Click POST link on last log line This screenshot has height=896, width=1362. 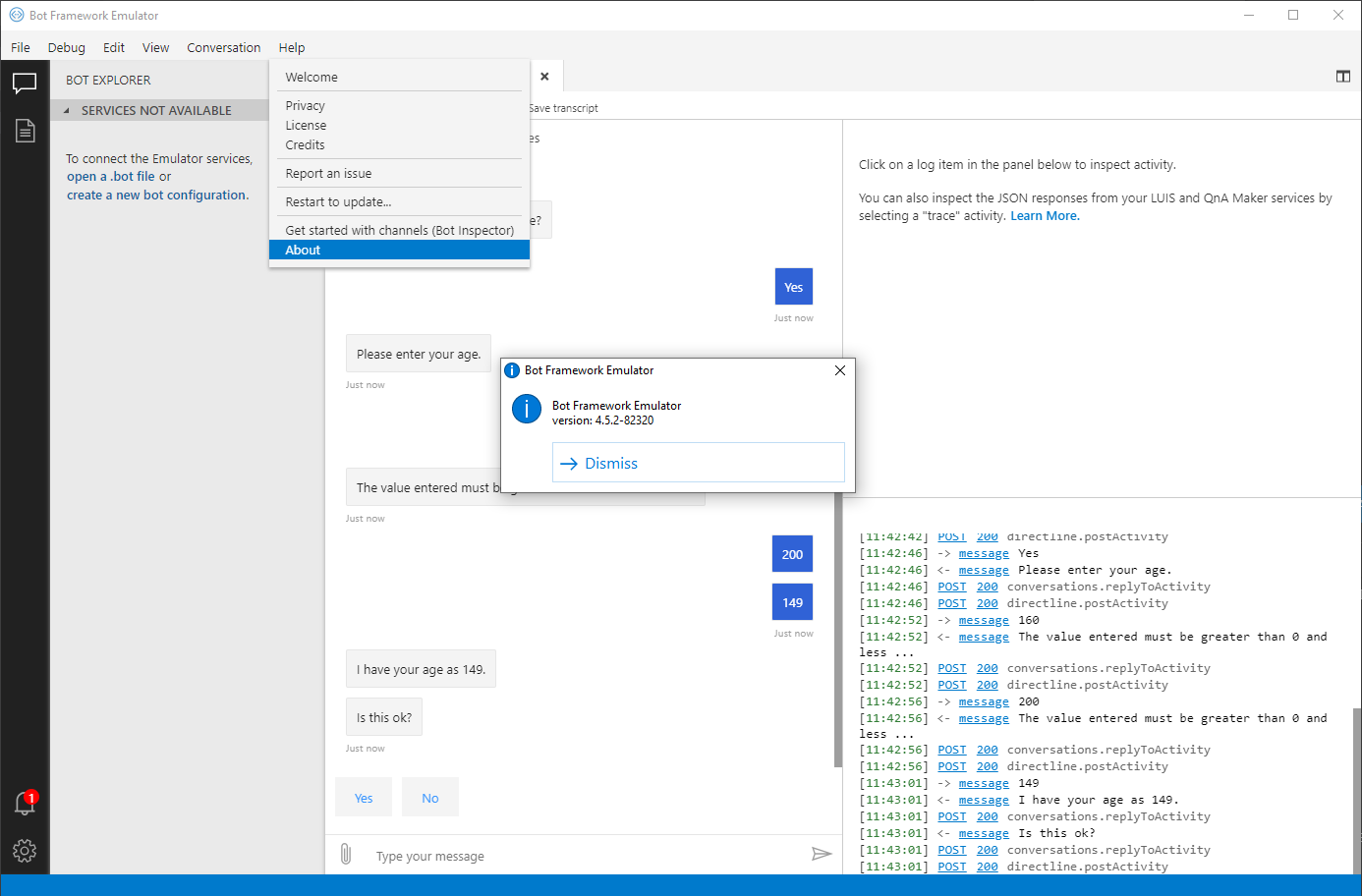click(x=952, y=867)
